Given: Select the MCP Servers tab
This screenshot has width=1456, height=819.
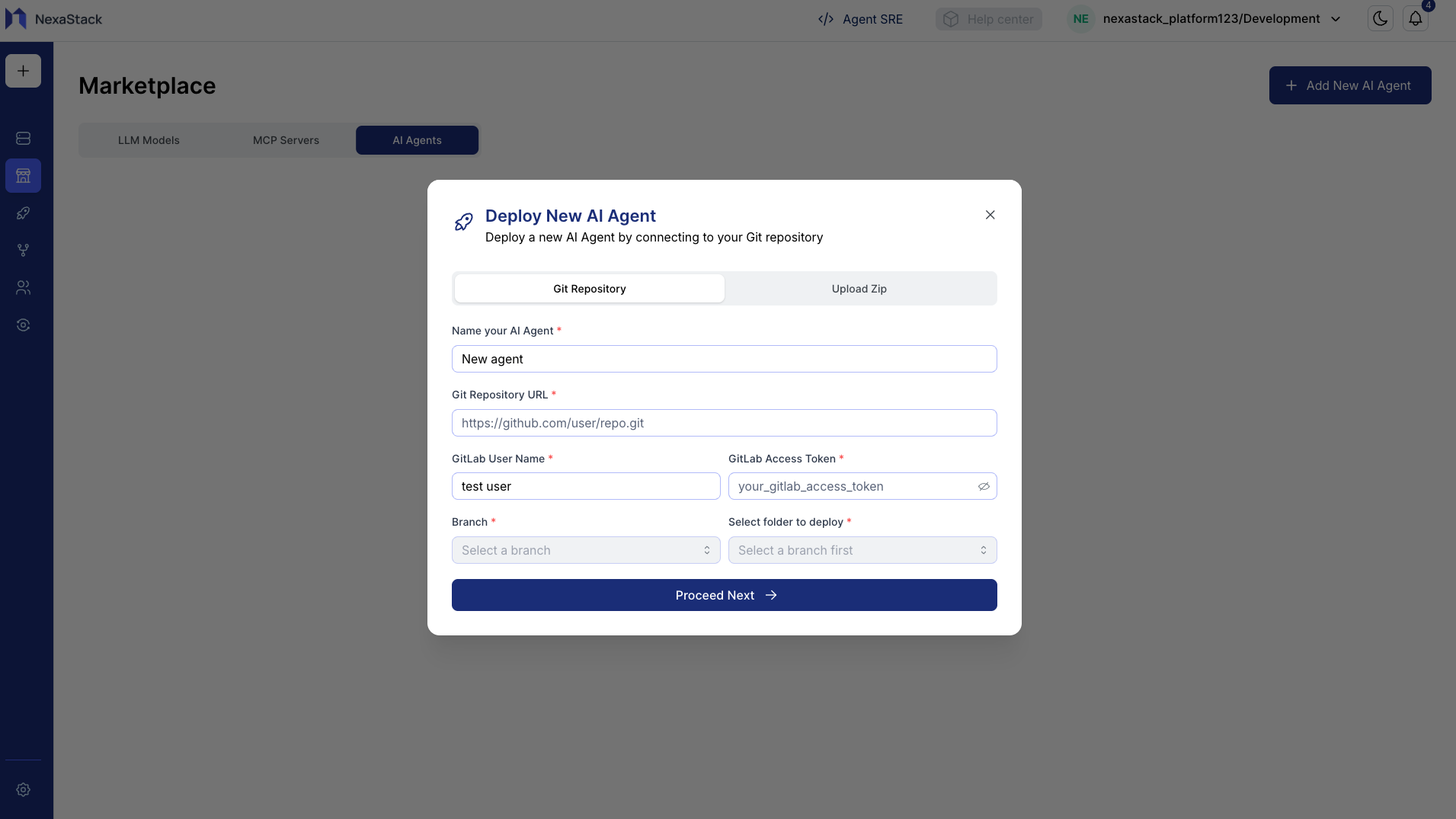Looking at the screenshot, I should pyautogui.click(x=286, y=140).
